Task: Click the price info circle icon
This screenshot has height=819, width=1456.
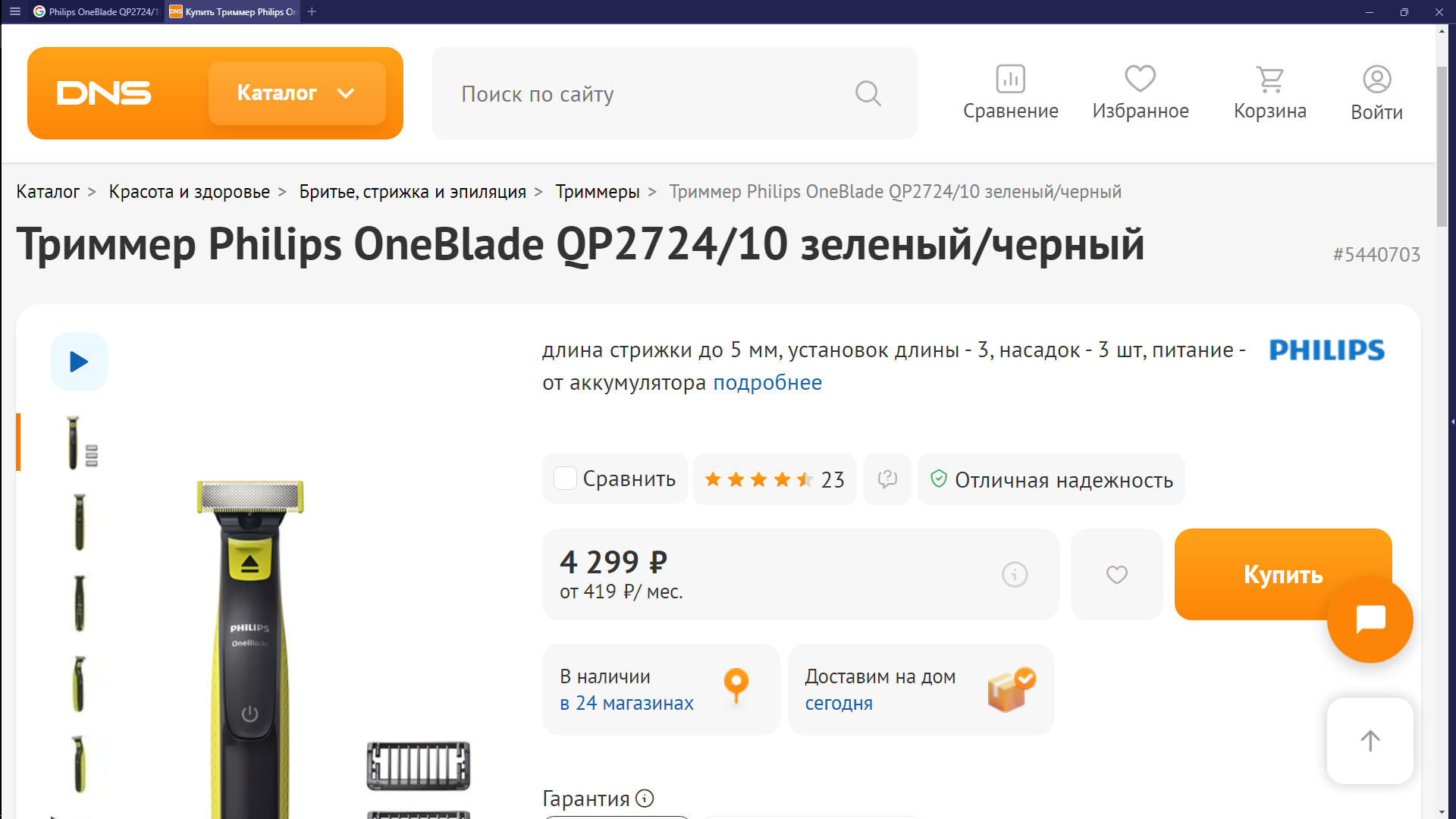Action: tap(1015, 575)
